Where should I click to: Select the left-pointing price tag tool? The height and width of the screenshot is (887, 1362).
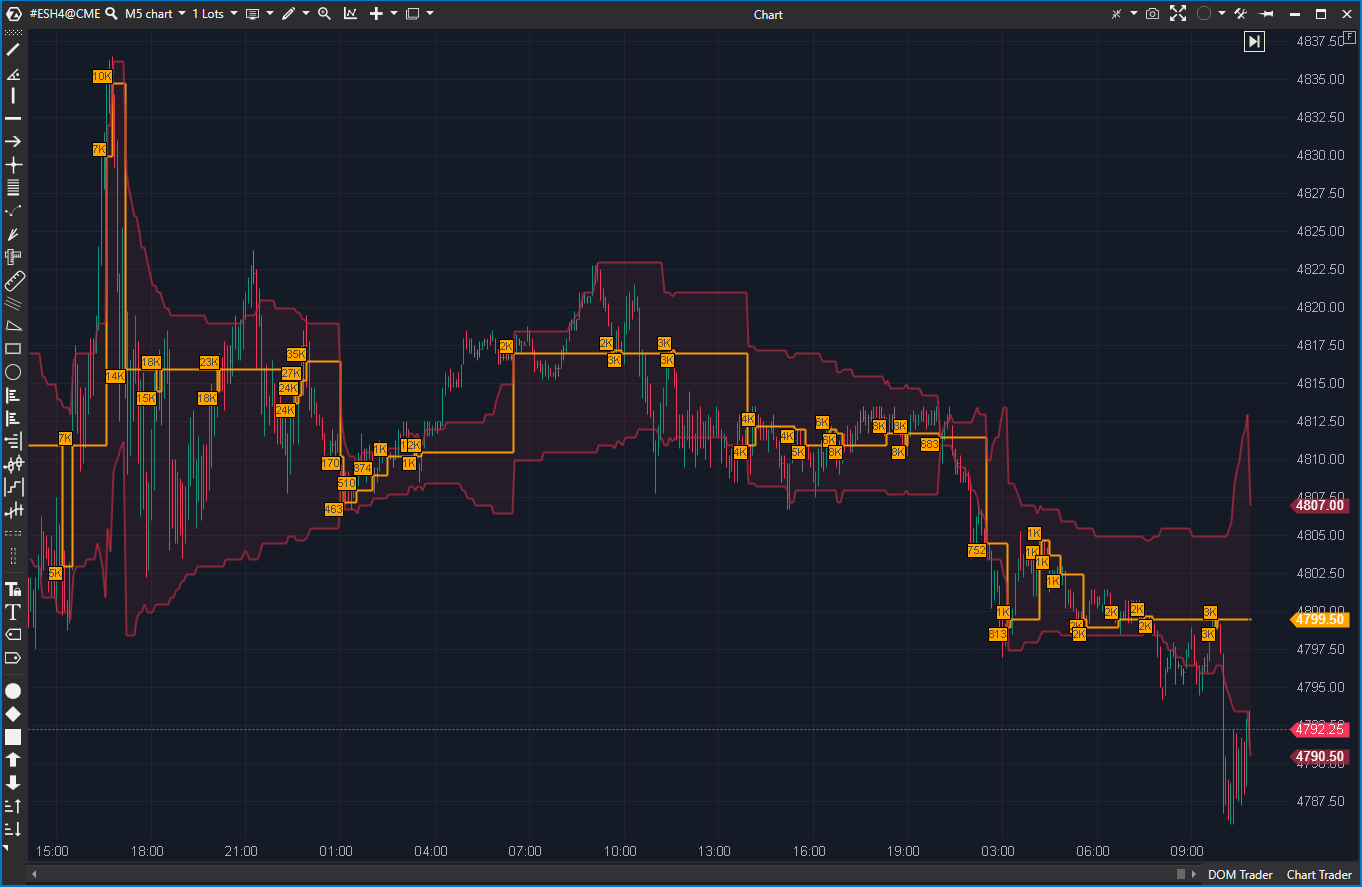13,635
